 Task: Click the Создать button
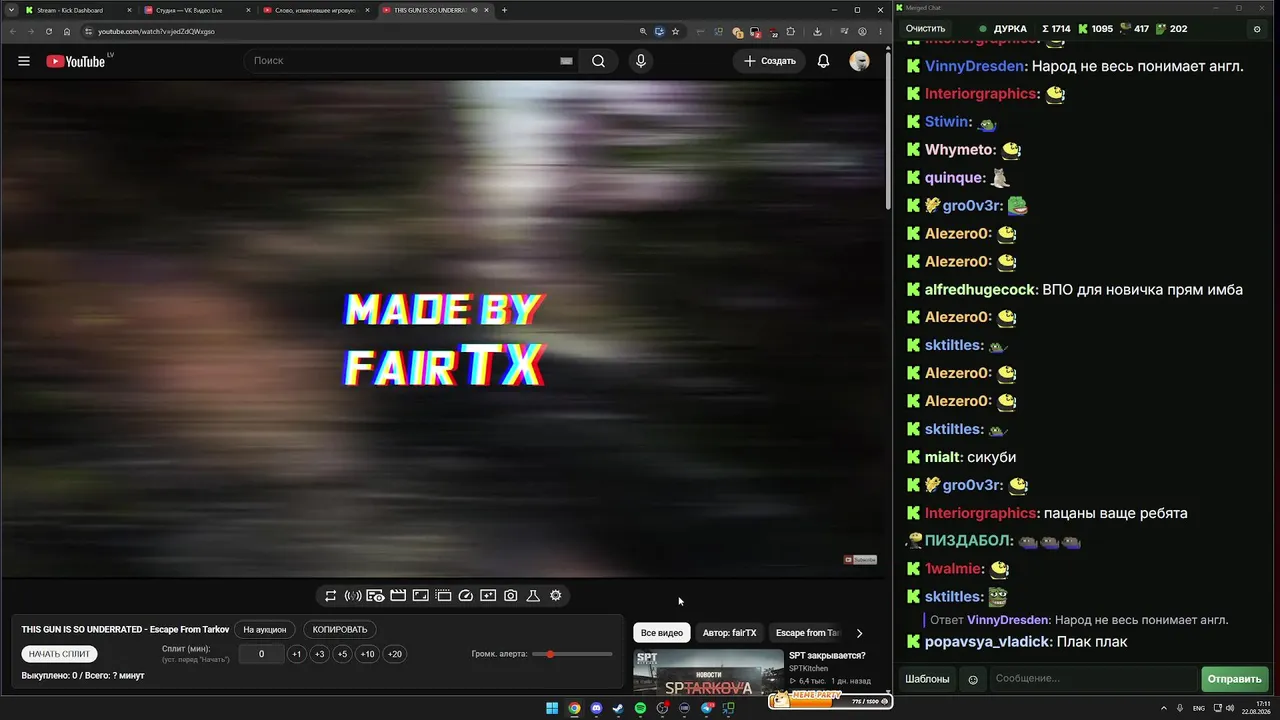(x=770, y=61)
